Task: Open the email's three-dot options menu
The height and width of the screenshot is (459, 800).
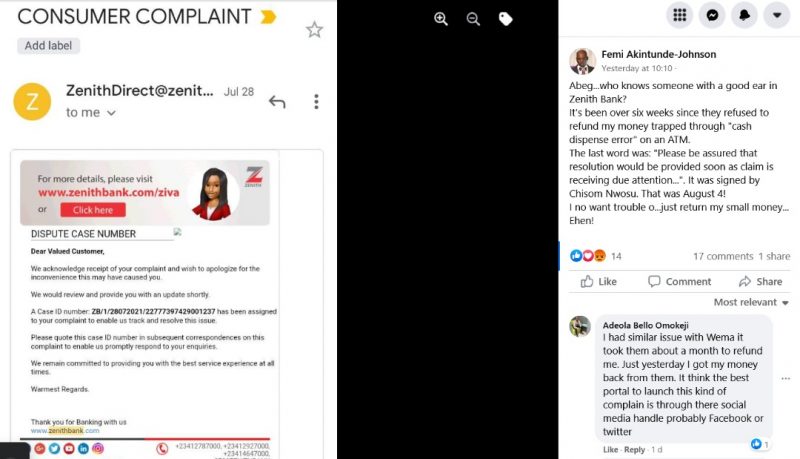Action: coord(316,101)
